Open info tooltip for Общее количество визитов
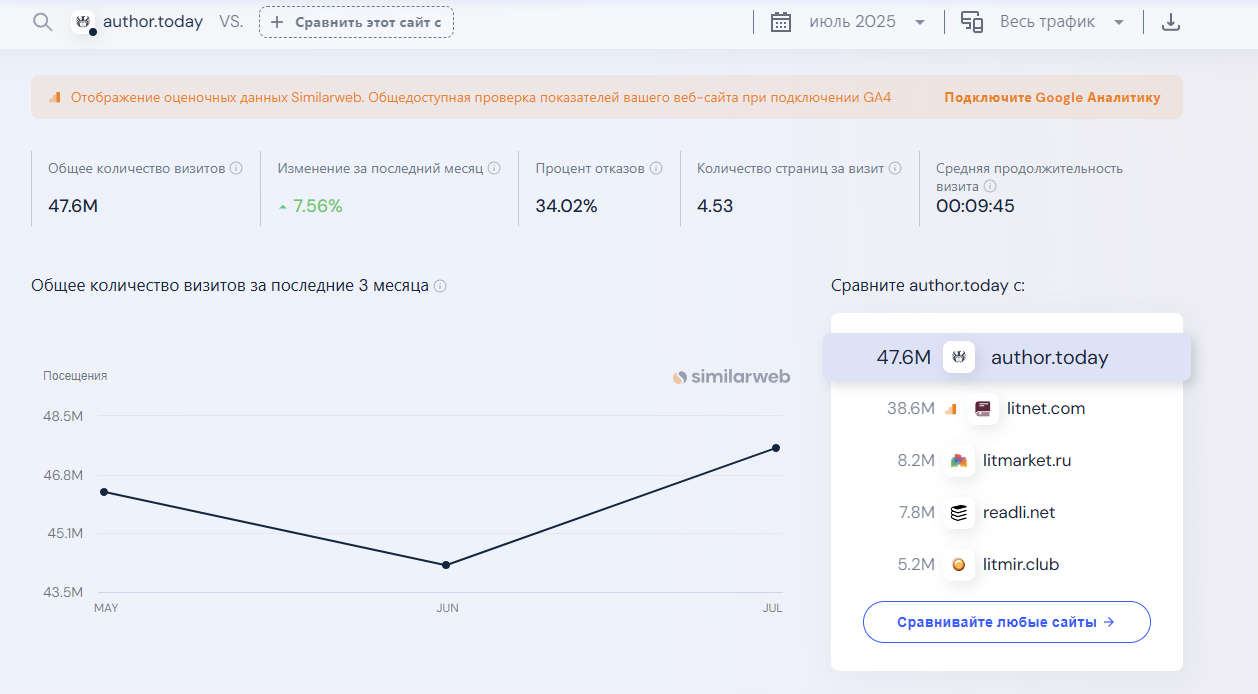 [236, 169]
